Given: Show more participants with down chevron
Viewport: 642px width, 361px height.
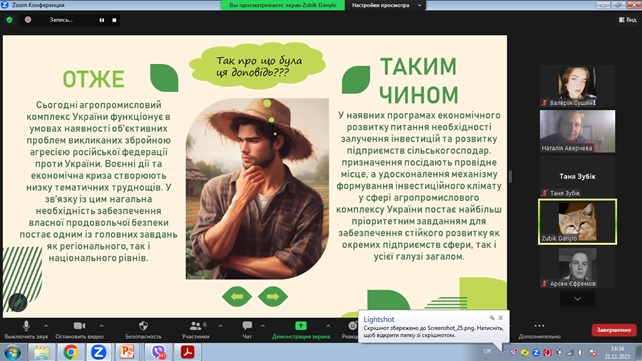Looking at the screenshot, I should coord(577,299).
